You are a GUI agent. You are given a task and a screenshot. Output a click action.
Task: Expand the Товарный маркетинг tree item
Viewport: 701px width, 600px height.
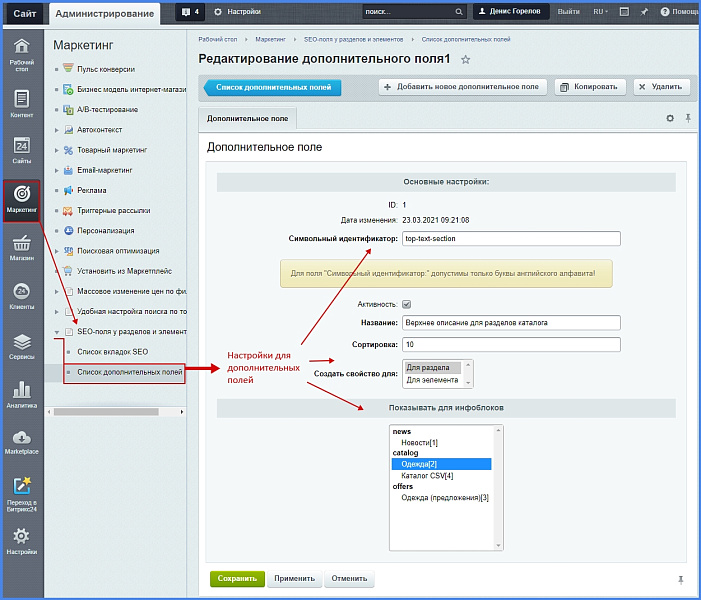tap(57, 150)
